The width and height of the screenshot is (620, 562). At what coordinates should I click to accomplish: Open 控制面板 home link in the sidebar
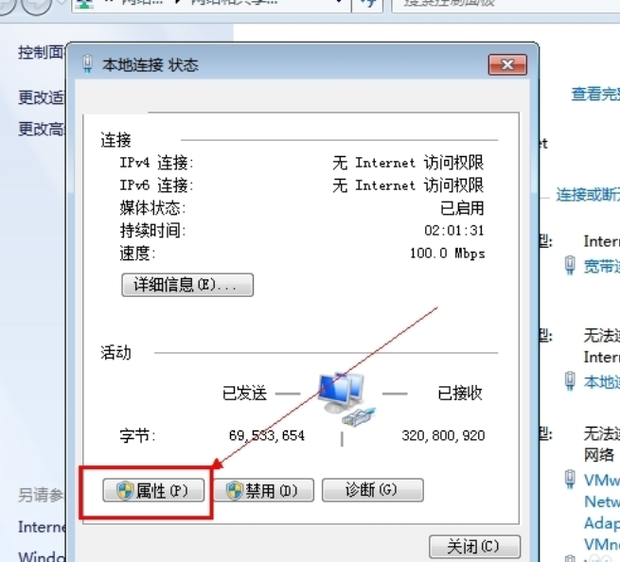pos(41,52)
